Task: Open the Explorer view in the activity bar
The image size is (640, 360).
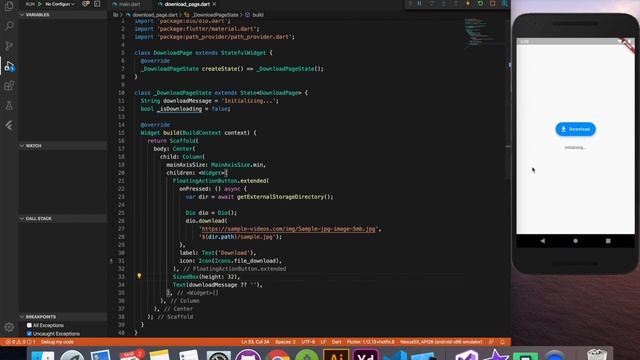Action: tap(9, 6)
